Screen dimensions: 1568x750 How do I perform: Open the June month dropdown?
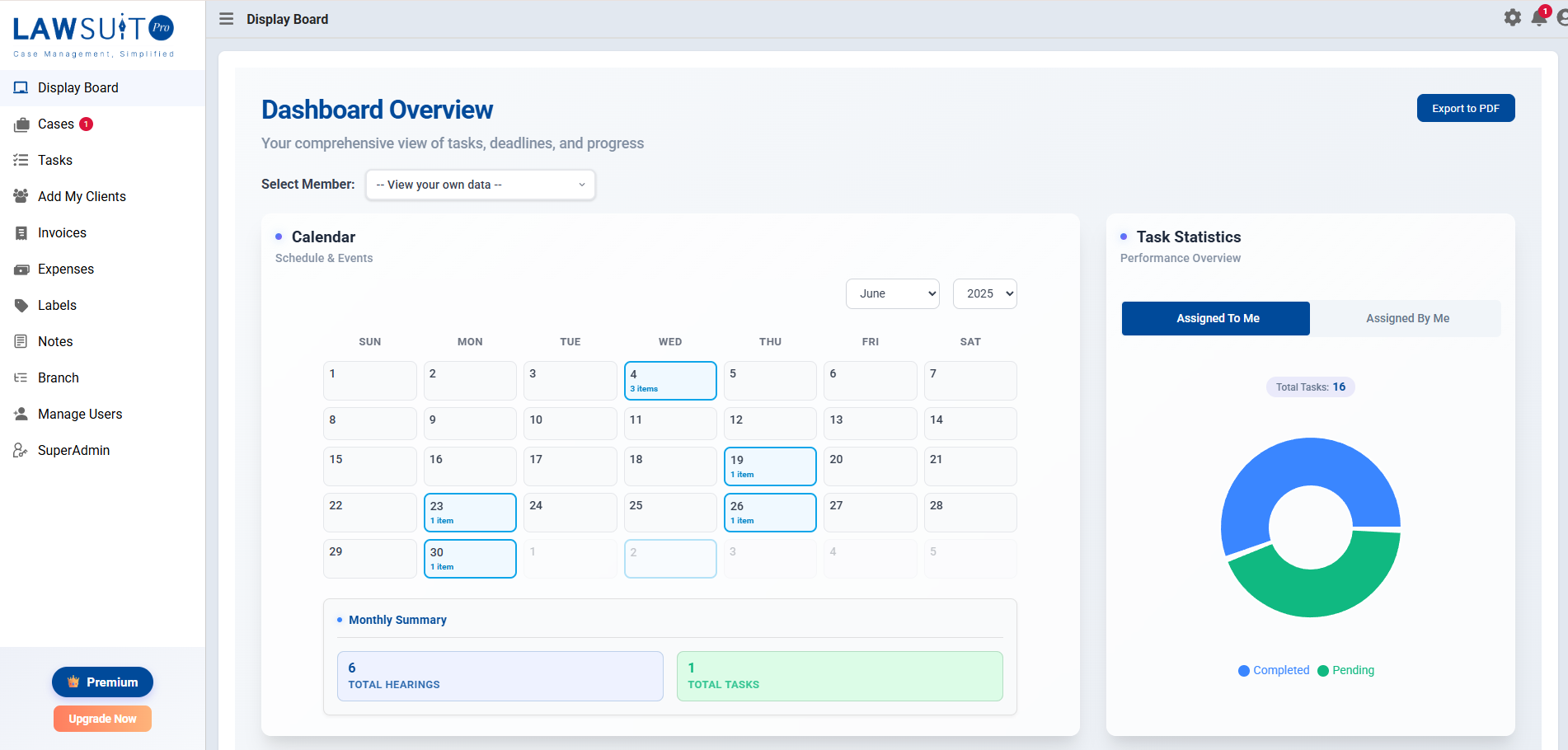pyautogui.click(x=892, y=293)
